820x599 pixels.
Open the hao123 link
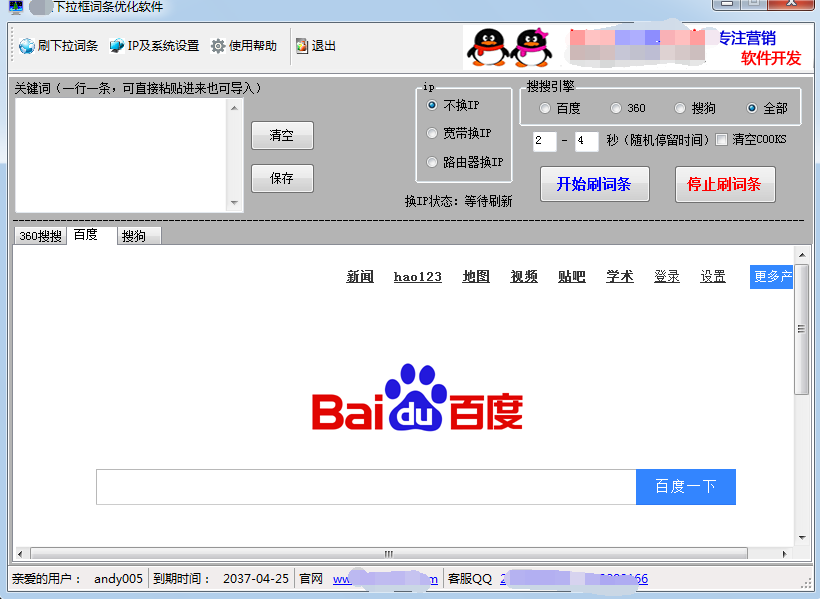click(417, 276)
